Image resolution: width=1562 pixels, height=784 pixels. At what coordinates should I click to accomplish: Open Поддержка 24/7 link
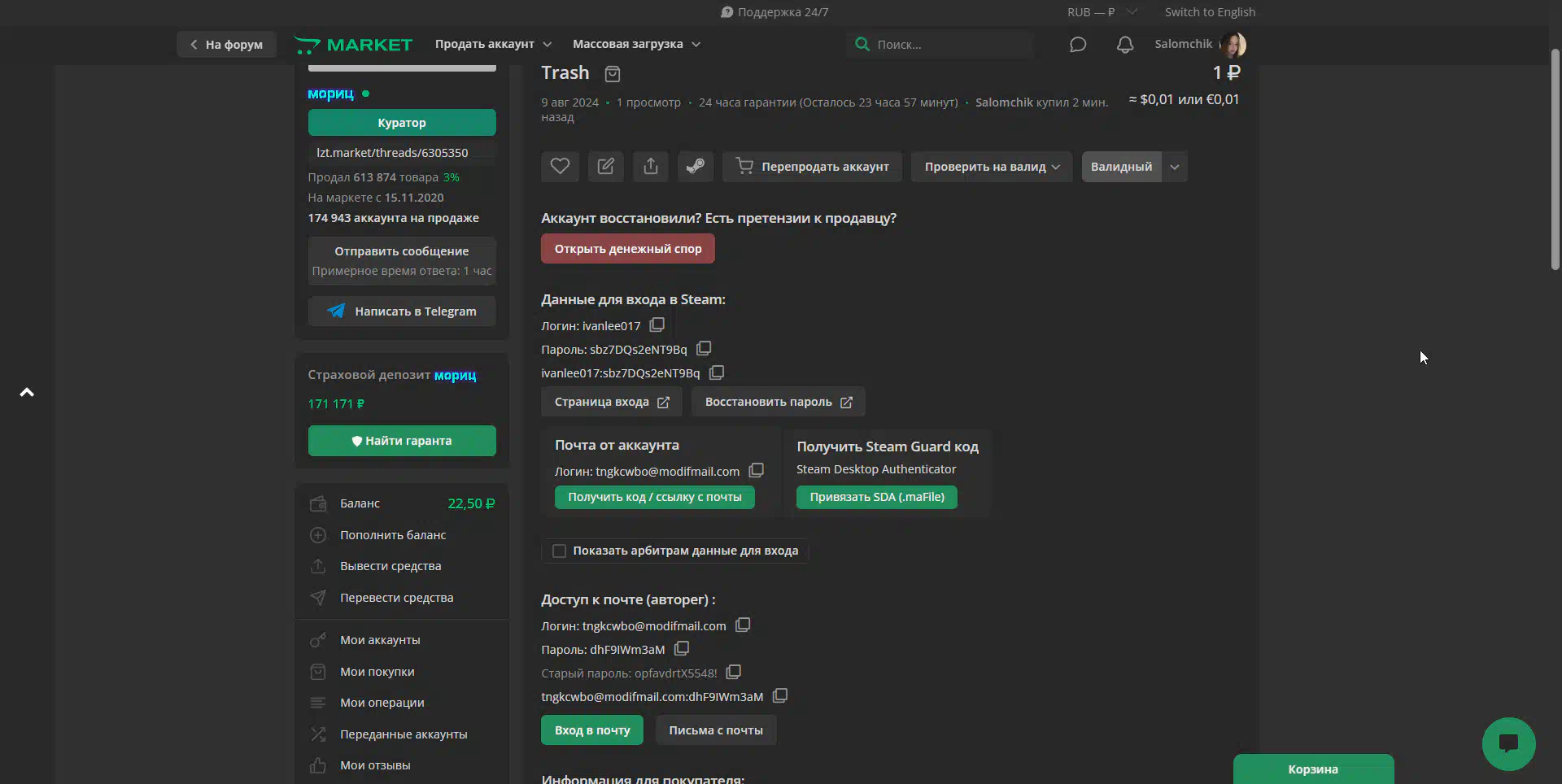774,11
